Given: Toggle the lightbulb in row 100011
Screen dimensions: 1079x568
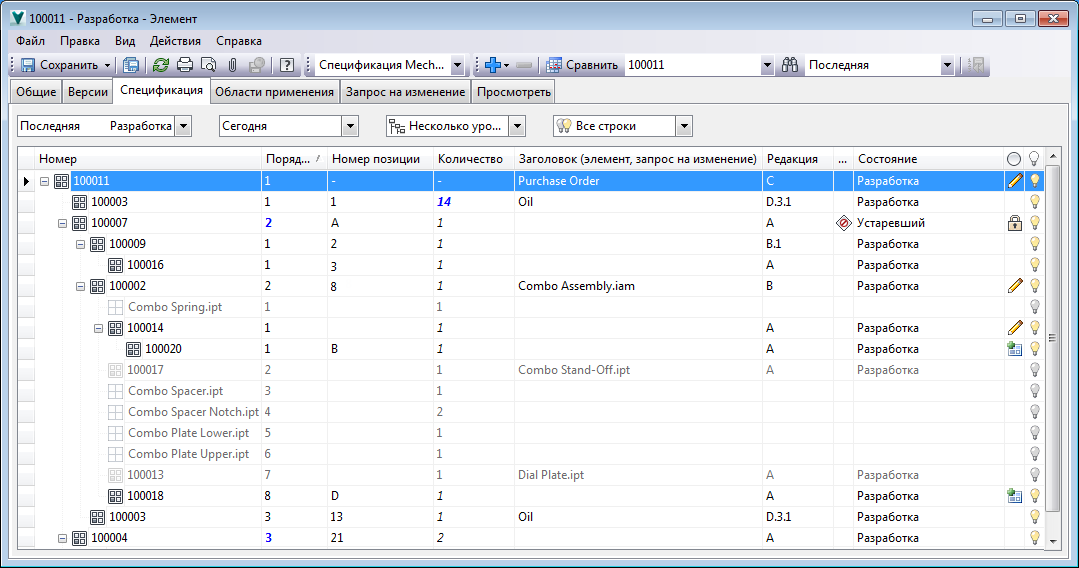Looking at the screenshot, I should tap(1034, 181).
